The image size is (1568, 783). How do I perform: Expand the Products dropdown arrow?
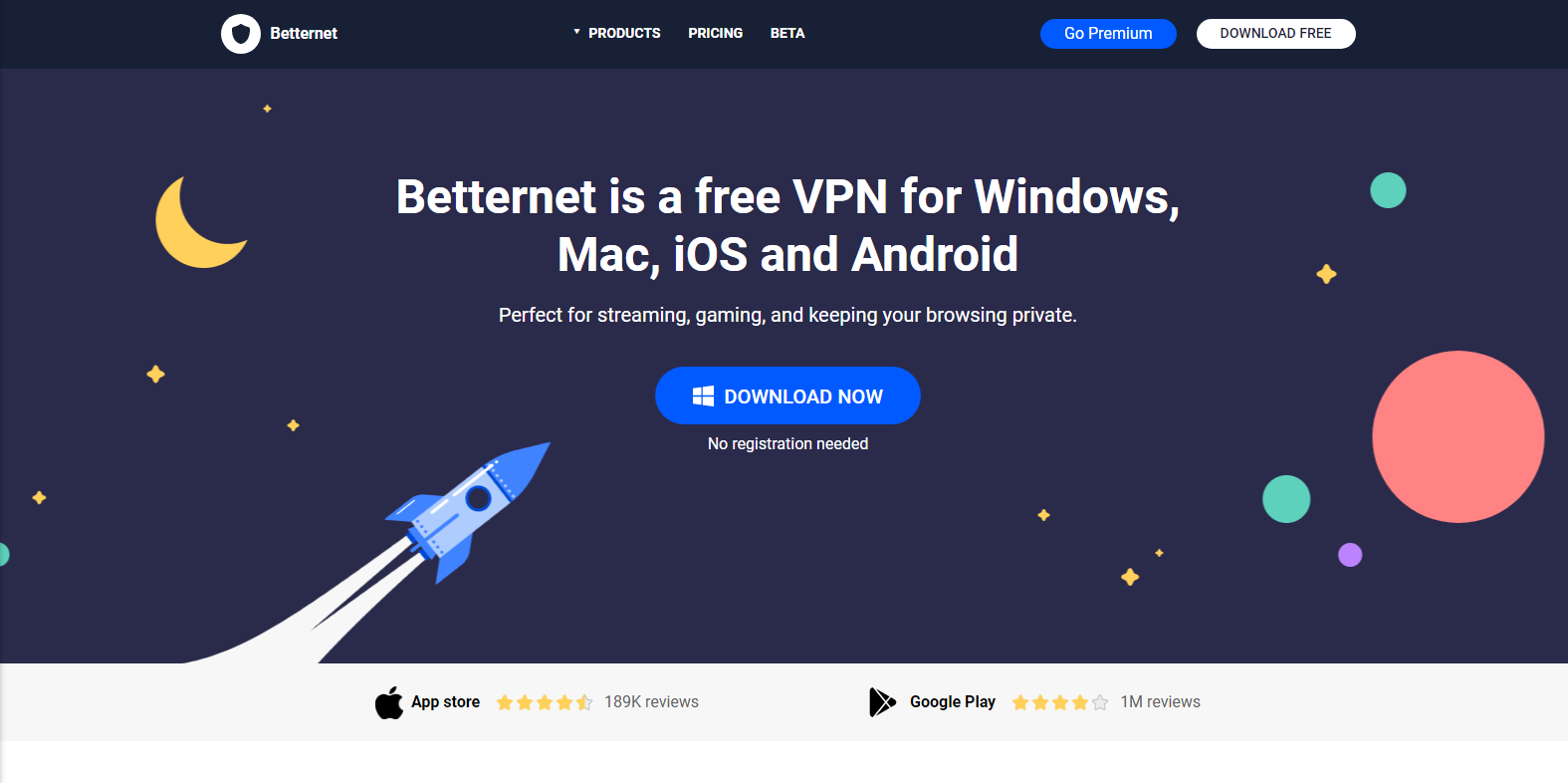576,32
